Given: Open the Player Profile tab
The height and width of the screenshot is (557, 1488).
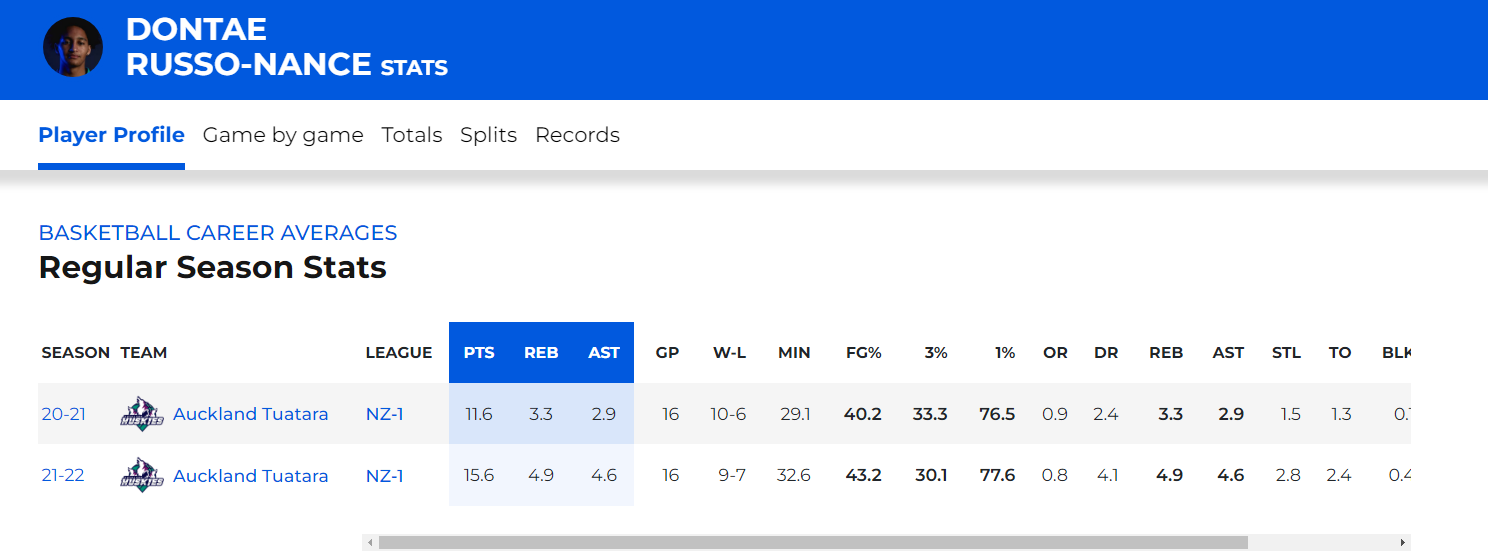Looking at the screenshot, I should (111, 135).
